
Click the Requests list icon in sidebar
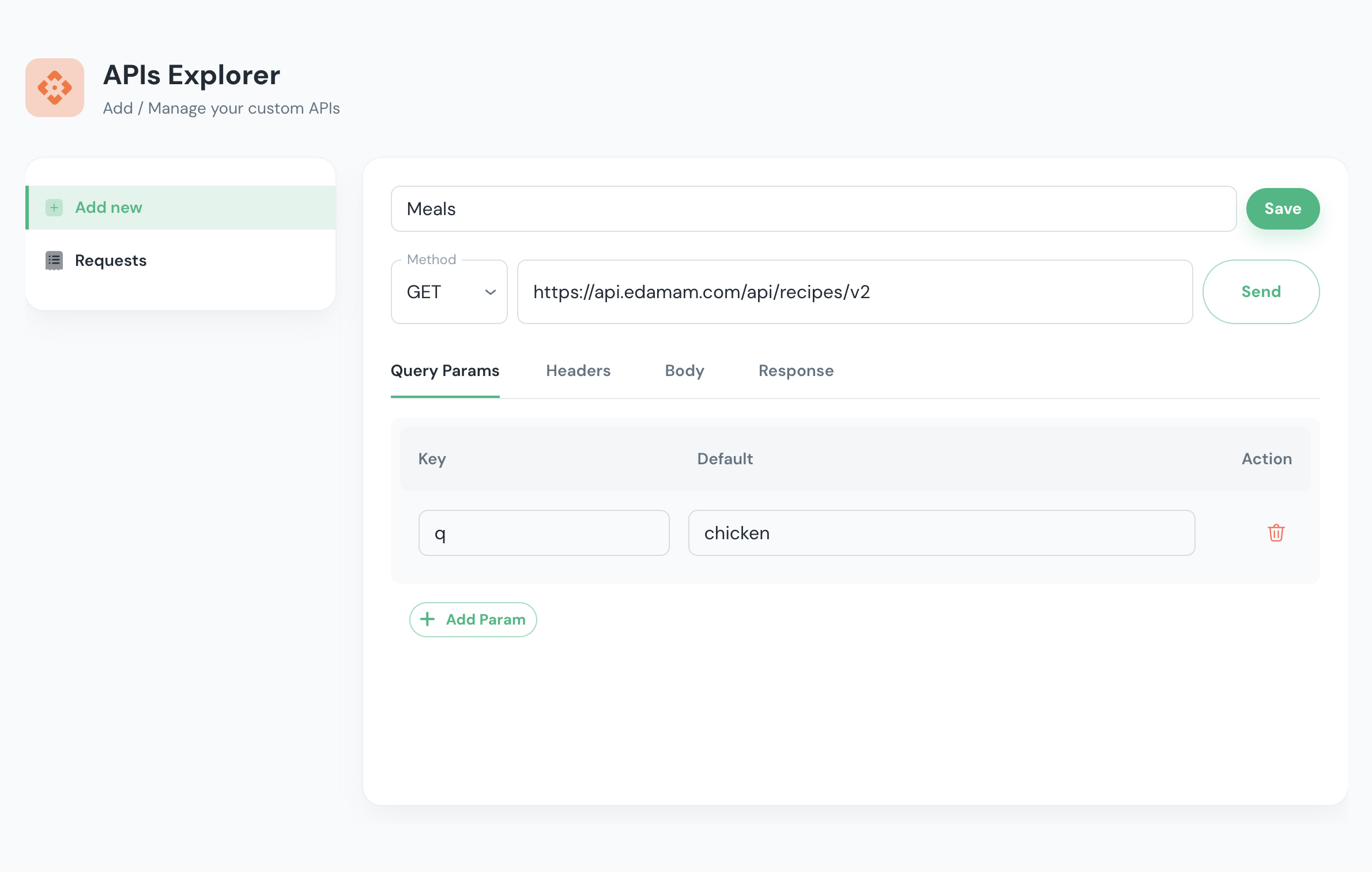pyautogui.click(x=54, y=260)
